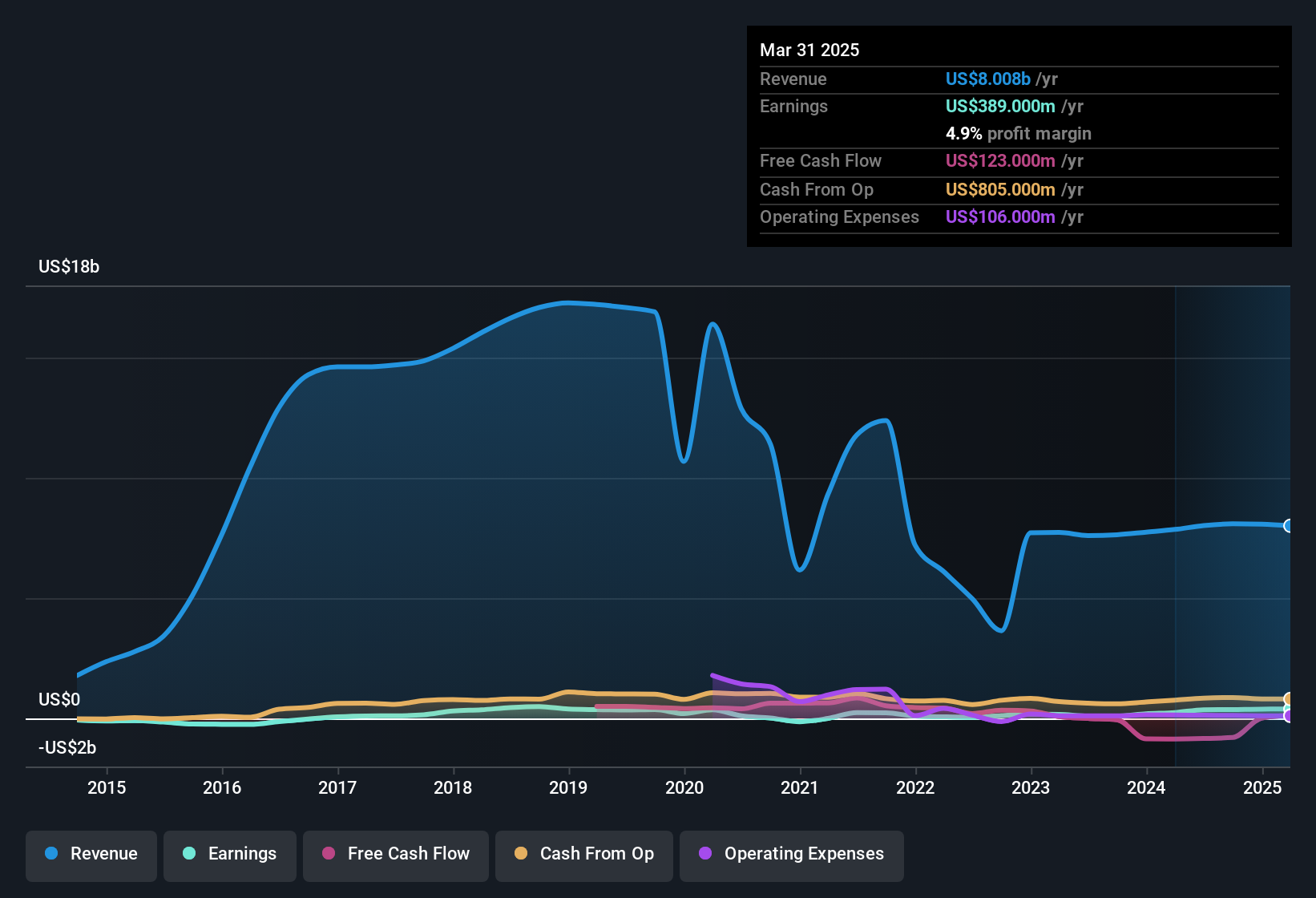Toggle the Cash From Op legend button
1316x898 pixels.
click(584, 856)
